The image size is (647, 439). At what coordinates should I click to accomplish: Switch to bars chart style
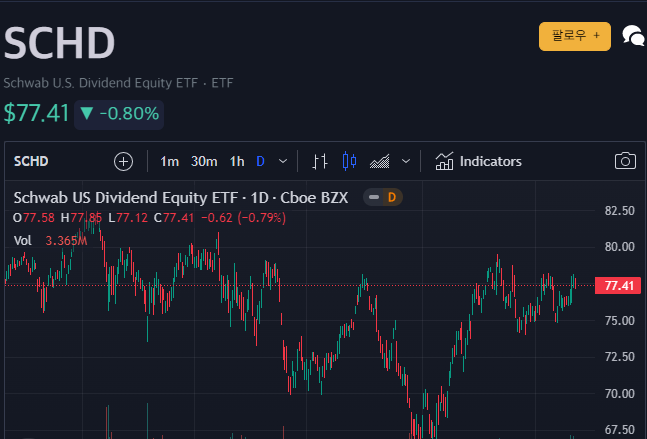click(x=319, y=161)
